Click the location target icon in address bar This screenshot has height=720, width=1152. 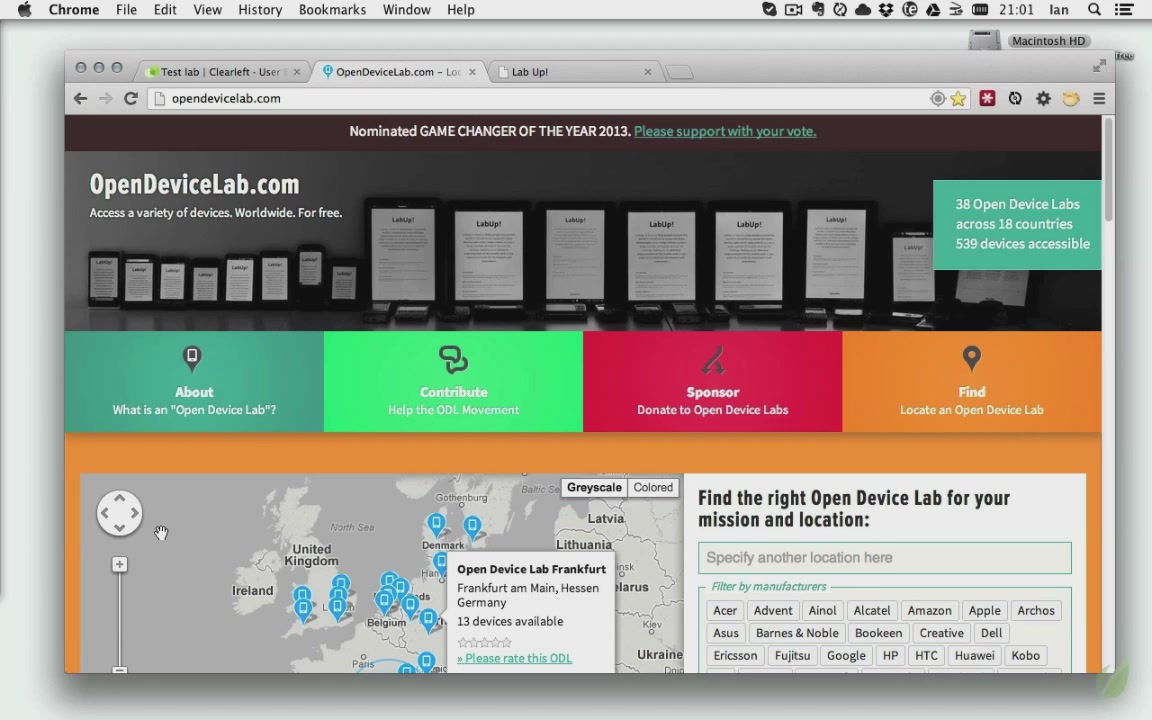point(937,98)
